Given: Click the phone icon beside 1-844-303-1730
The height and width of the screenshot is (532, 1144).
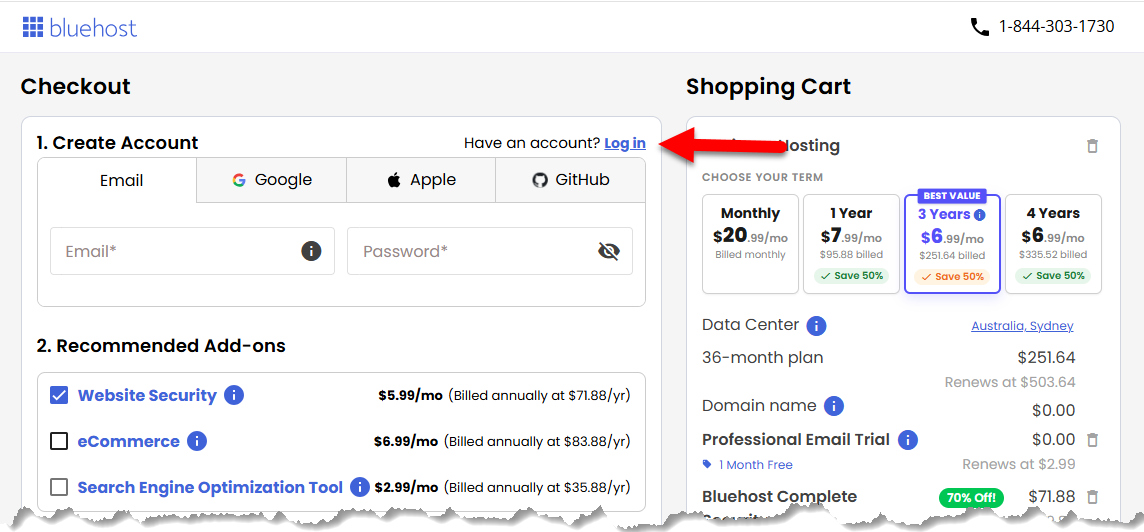Looking at the screenshot, I should 979,27.
